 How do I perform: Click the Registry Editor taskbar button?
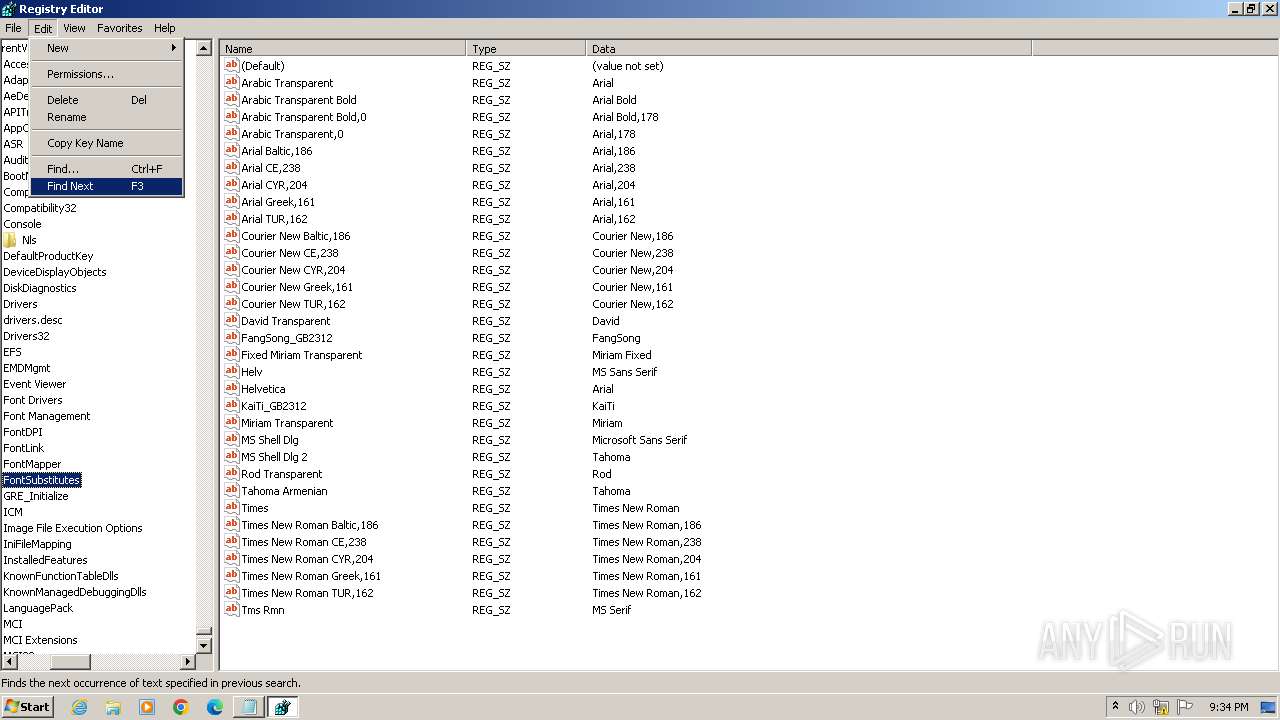[x=282, y=707]
